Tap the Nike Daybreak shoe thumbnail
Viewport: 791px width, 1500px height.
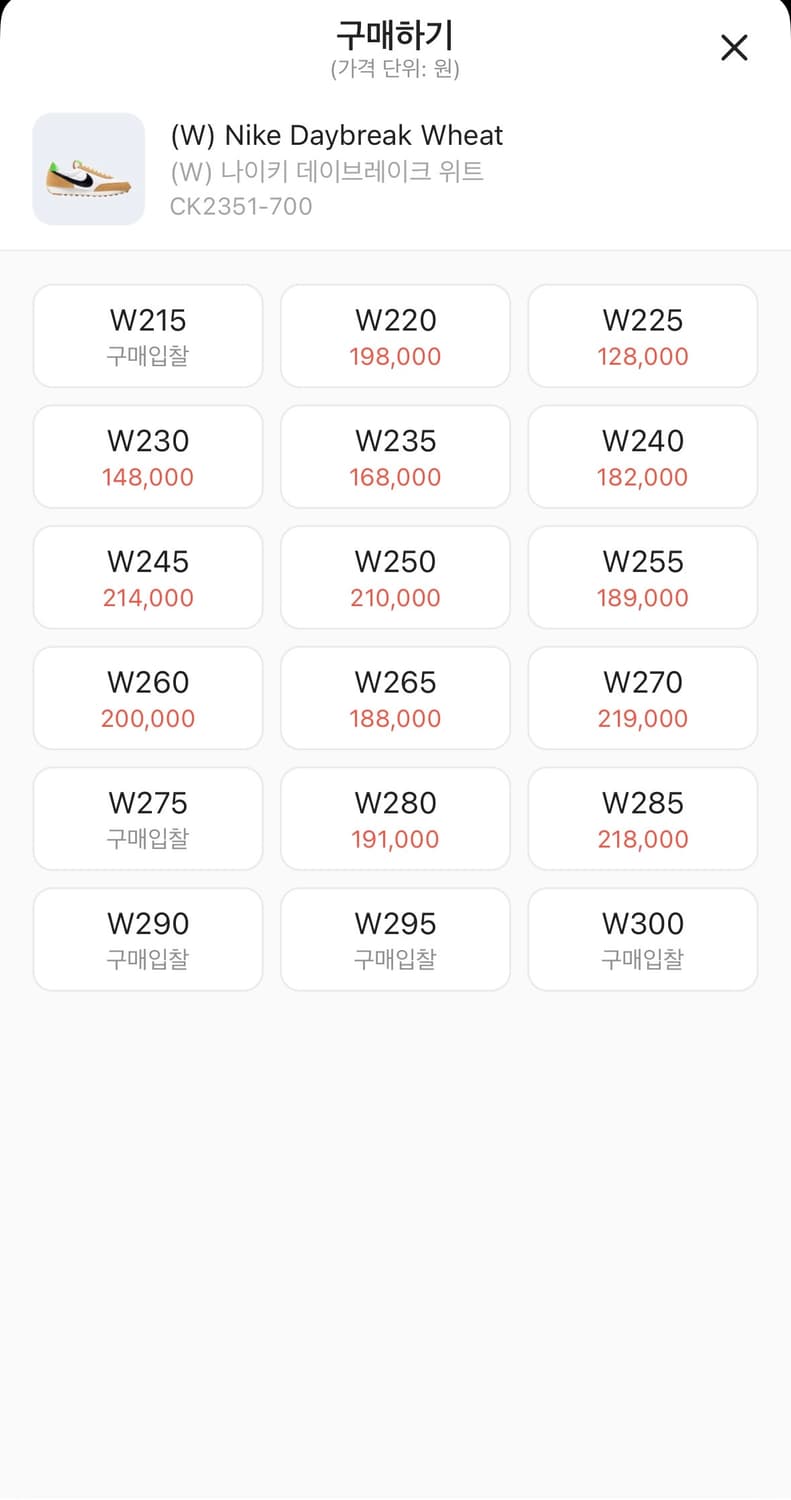(x=89, y=169)
